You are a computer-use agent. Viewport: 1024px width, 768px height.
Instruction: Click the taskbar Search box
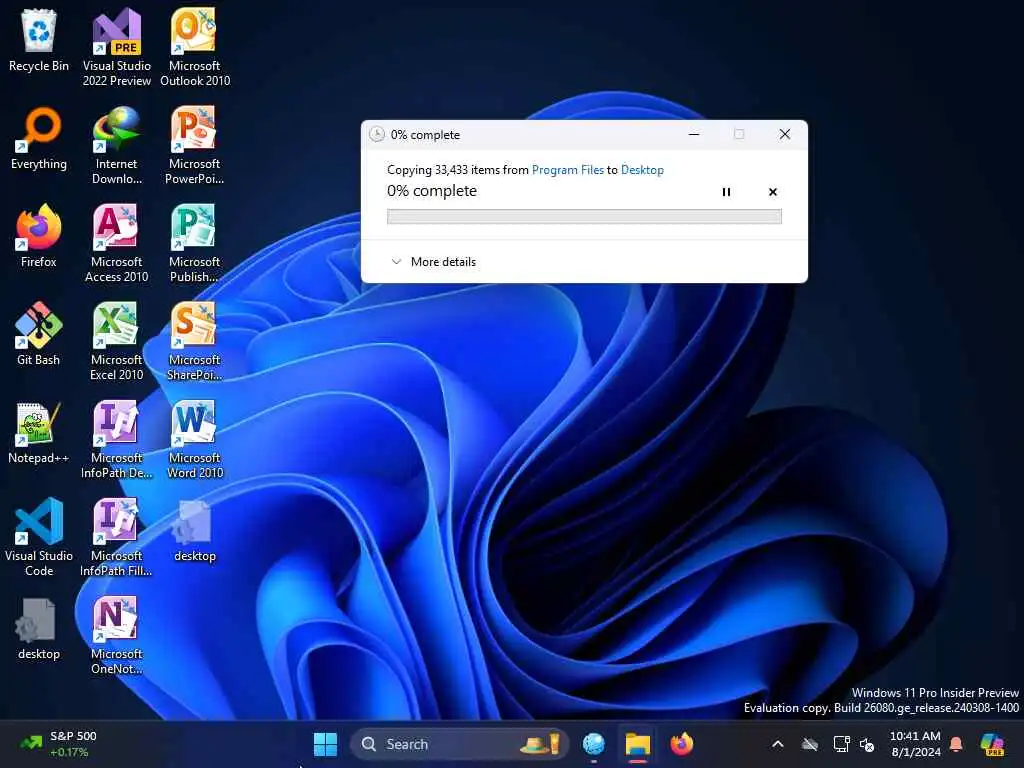[x=460, y=744]
